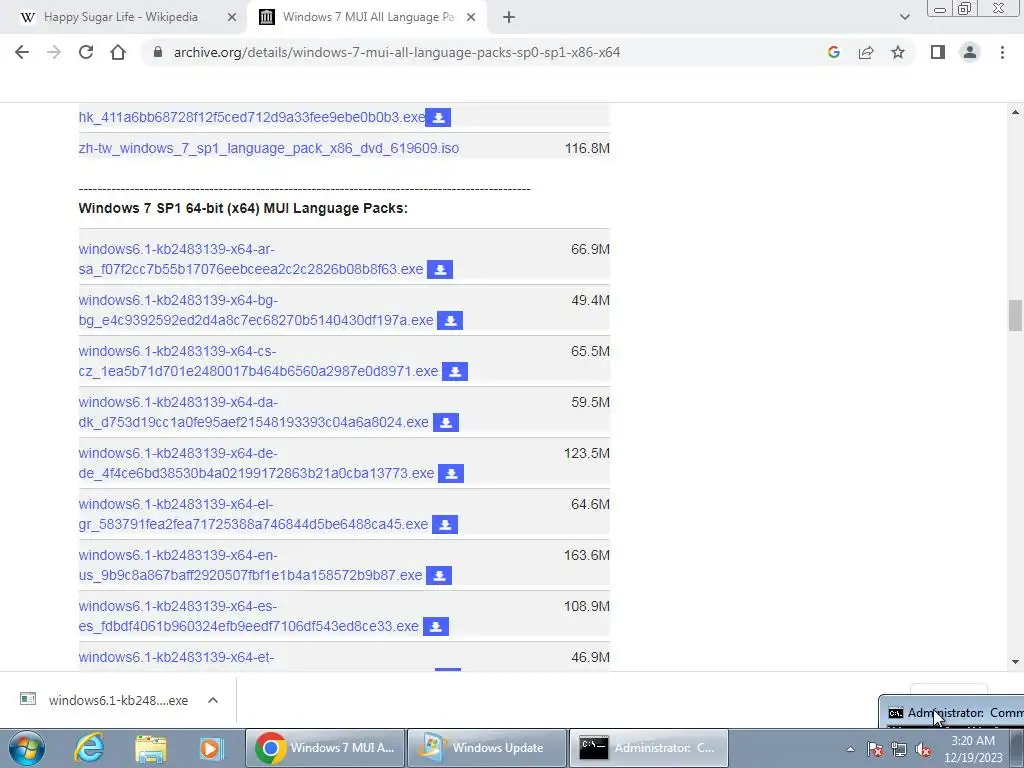The height and width of the screenshot is (768, 1024).
Task: Open the x64 de-de exe file link
Action: (256, 463)
